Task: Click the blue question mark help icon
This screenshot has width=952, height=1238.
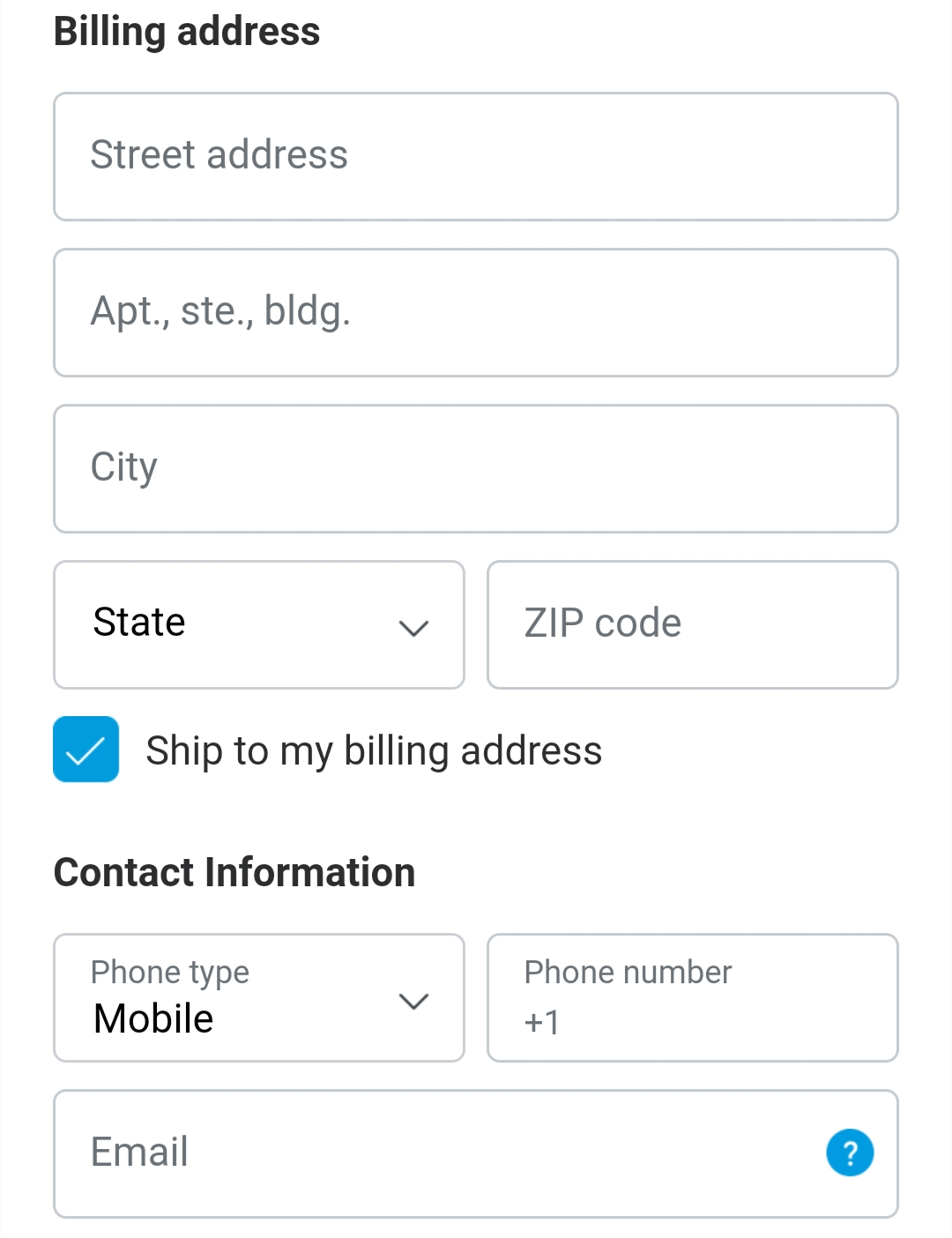Action: (x=850, y=1152)
